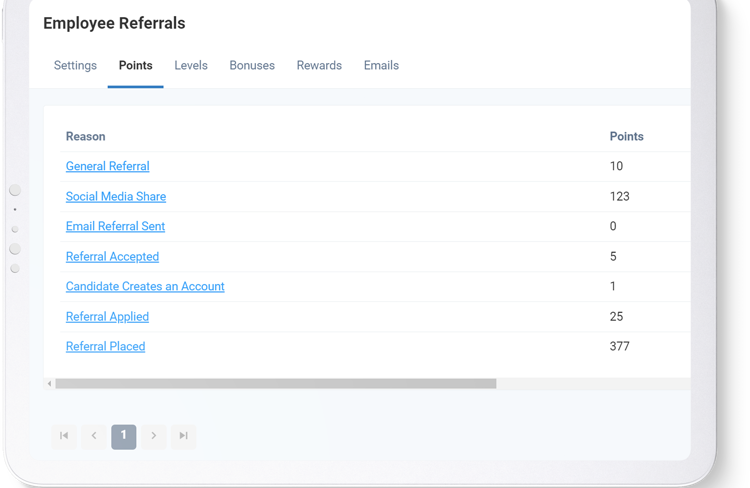Click the horizontal scrollbar thumb
The width and height of the screenshot is (750, 488).
275,384
